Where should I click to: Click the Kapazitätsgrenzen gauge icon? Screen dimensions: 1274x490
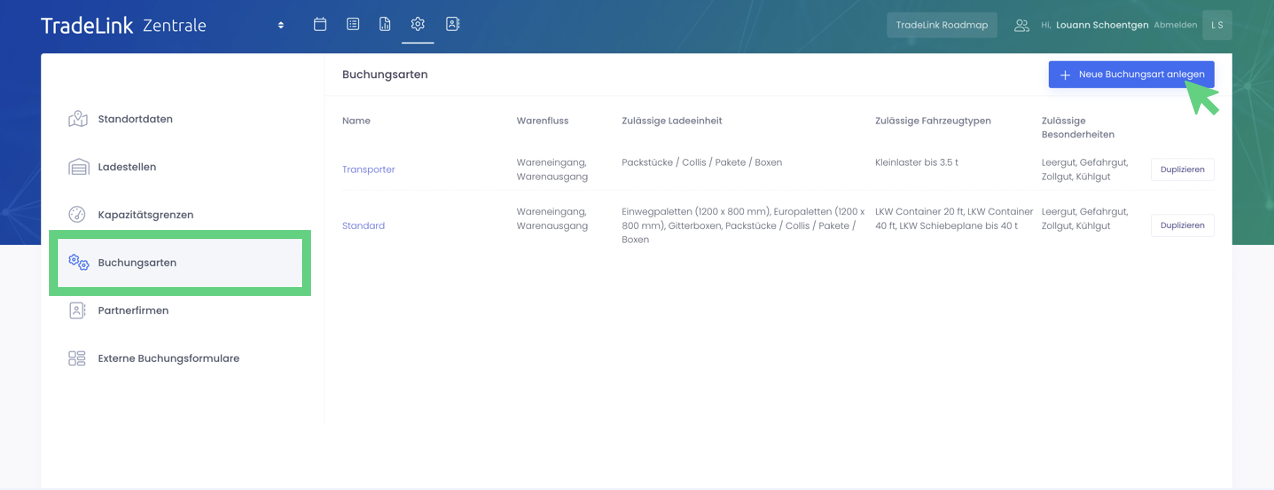(77, 215)
